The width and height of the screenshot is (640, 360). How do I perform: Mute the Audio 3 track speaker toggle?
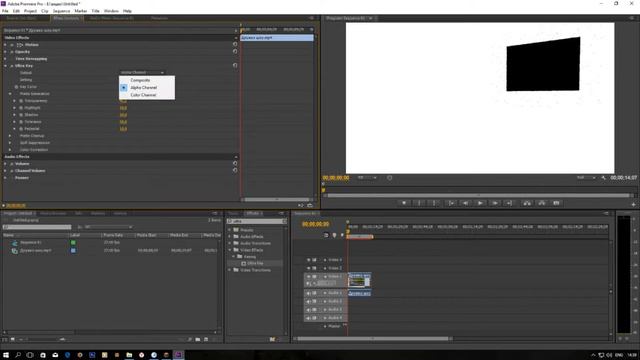(x=309, y=309)
